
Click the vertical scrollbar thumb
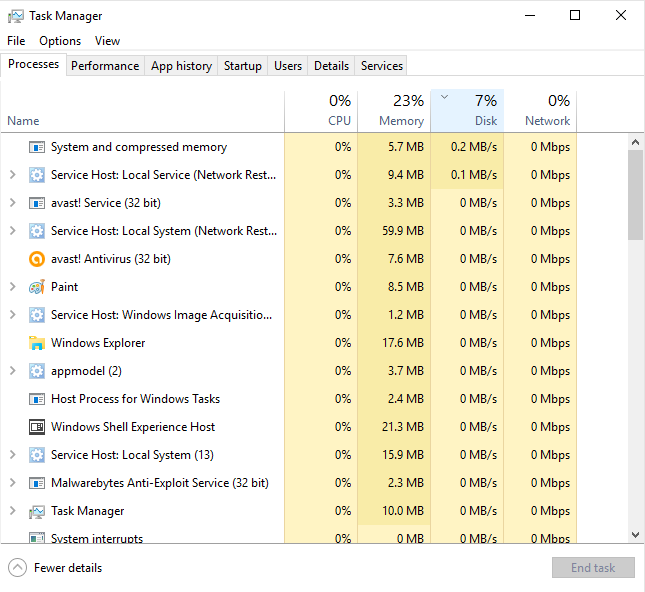636,195
